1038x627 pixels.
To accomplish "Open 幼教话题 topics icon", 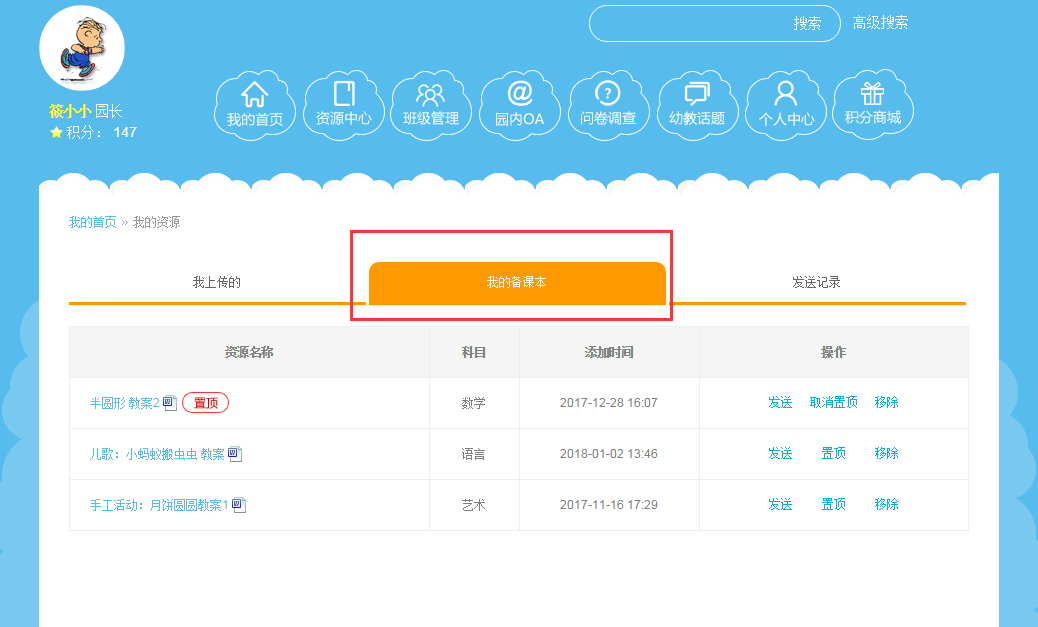I will [696, 105].
